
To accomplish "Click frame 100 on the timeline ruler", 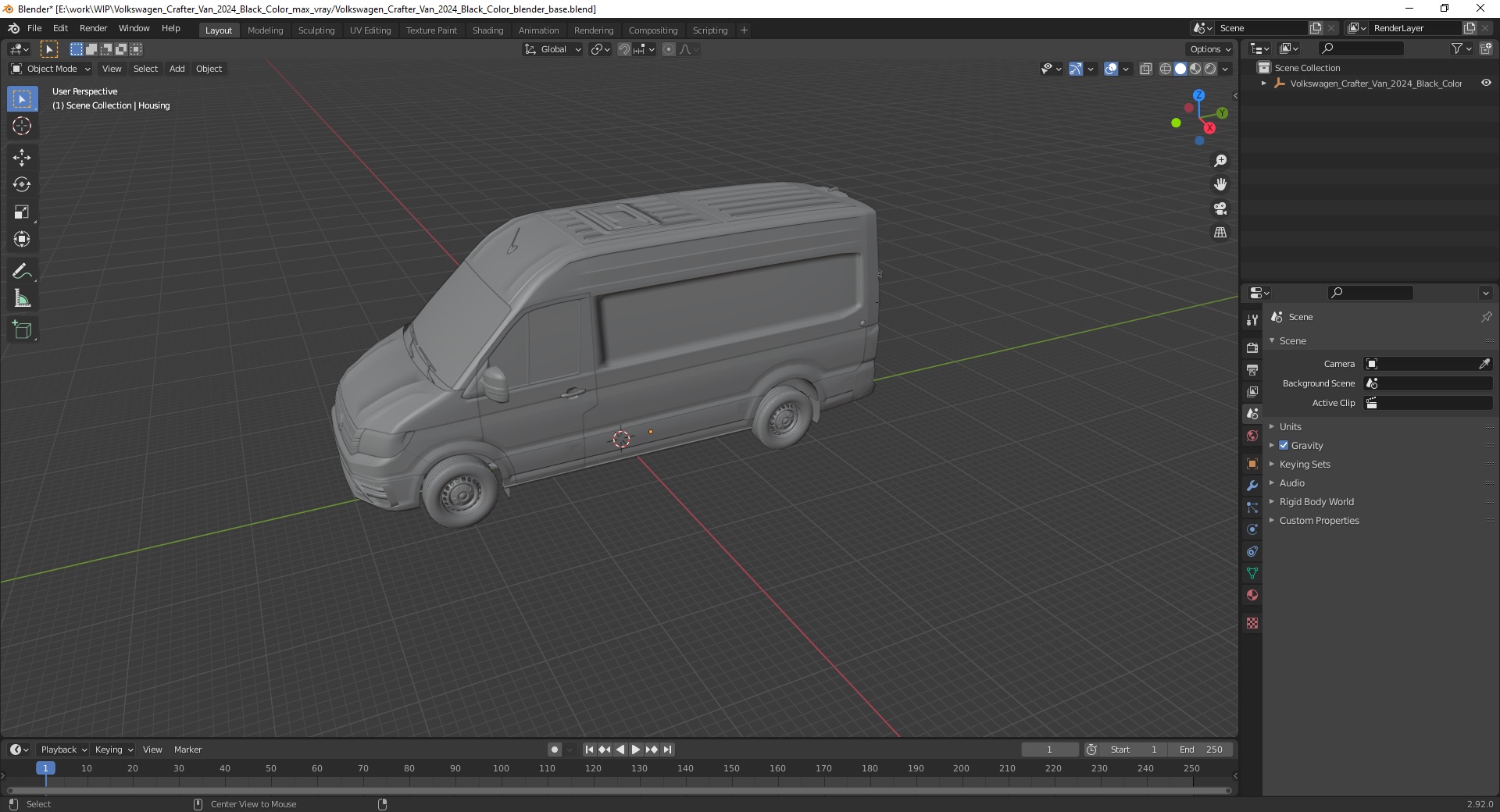I will pos(501,768).
